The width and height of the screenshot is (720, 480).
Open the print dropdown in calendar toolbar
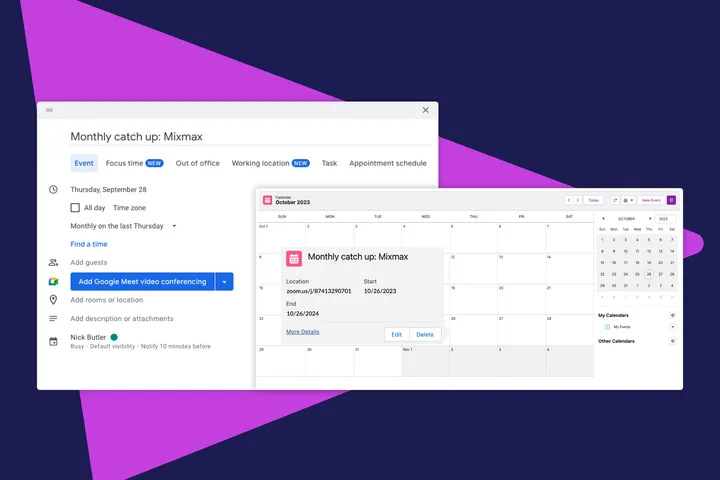tap(628, 200)
